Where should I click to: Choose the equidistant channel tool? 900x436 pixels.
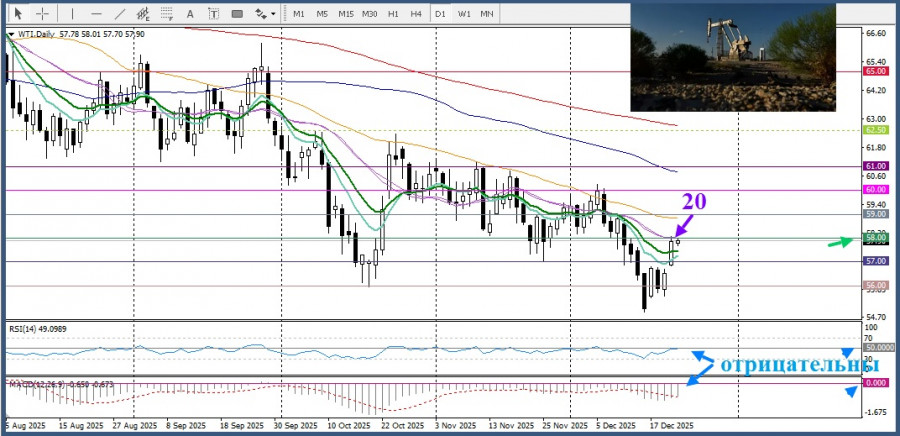click(x=145, y=14)
